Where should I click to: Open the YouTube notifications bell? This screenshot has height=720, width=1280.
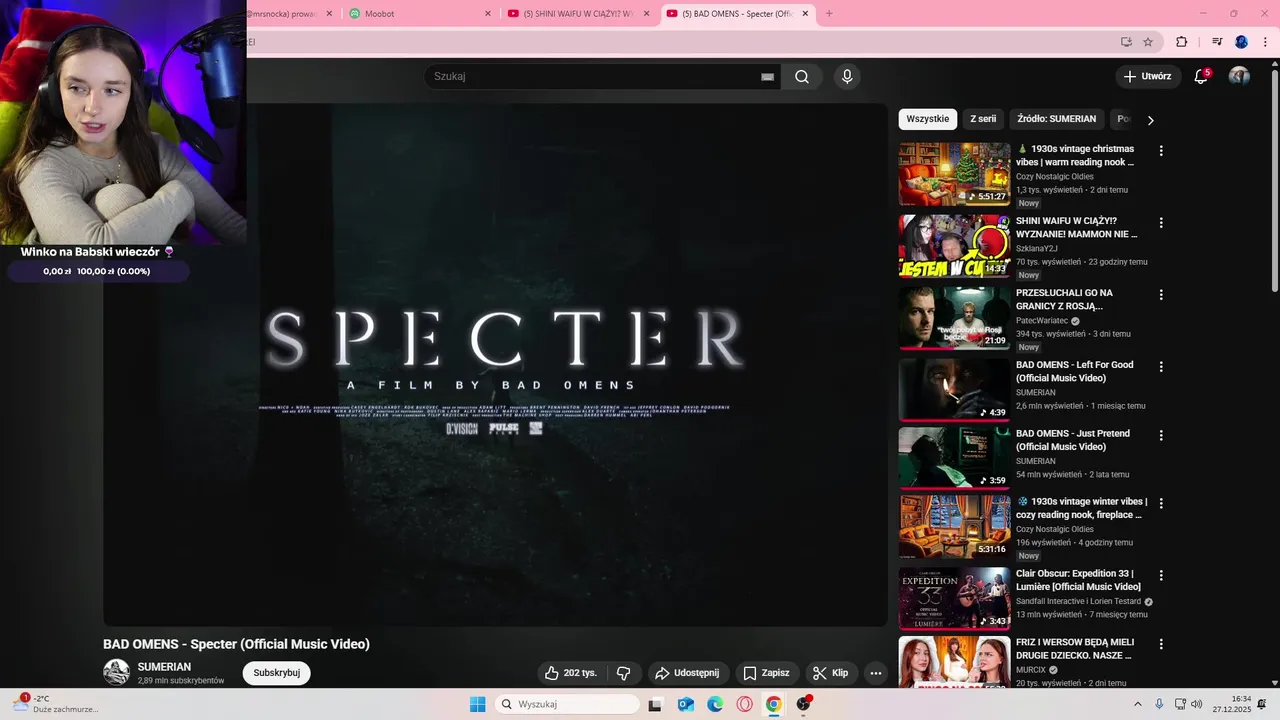click(1202, 76)
